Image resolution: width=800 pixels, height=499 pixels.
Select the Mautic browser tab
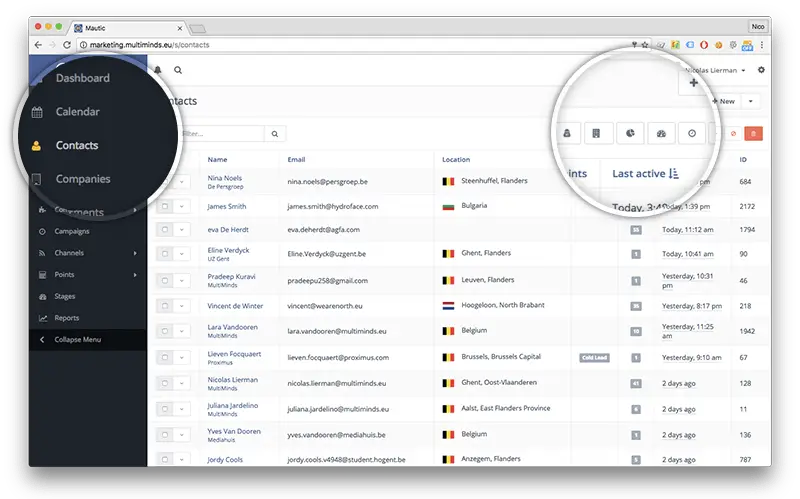pyautogui.click(x=128, y=28)
